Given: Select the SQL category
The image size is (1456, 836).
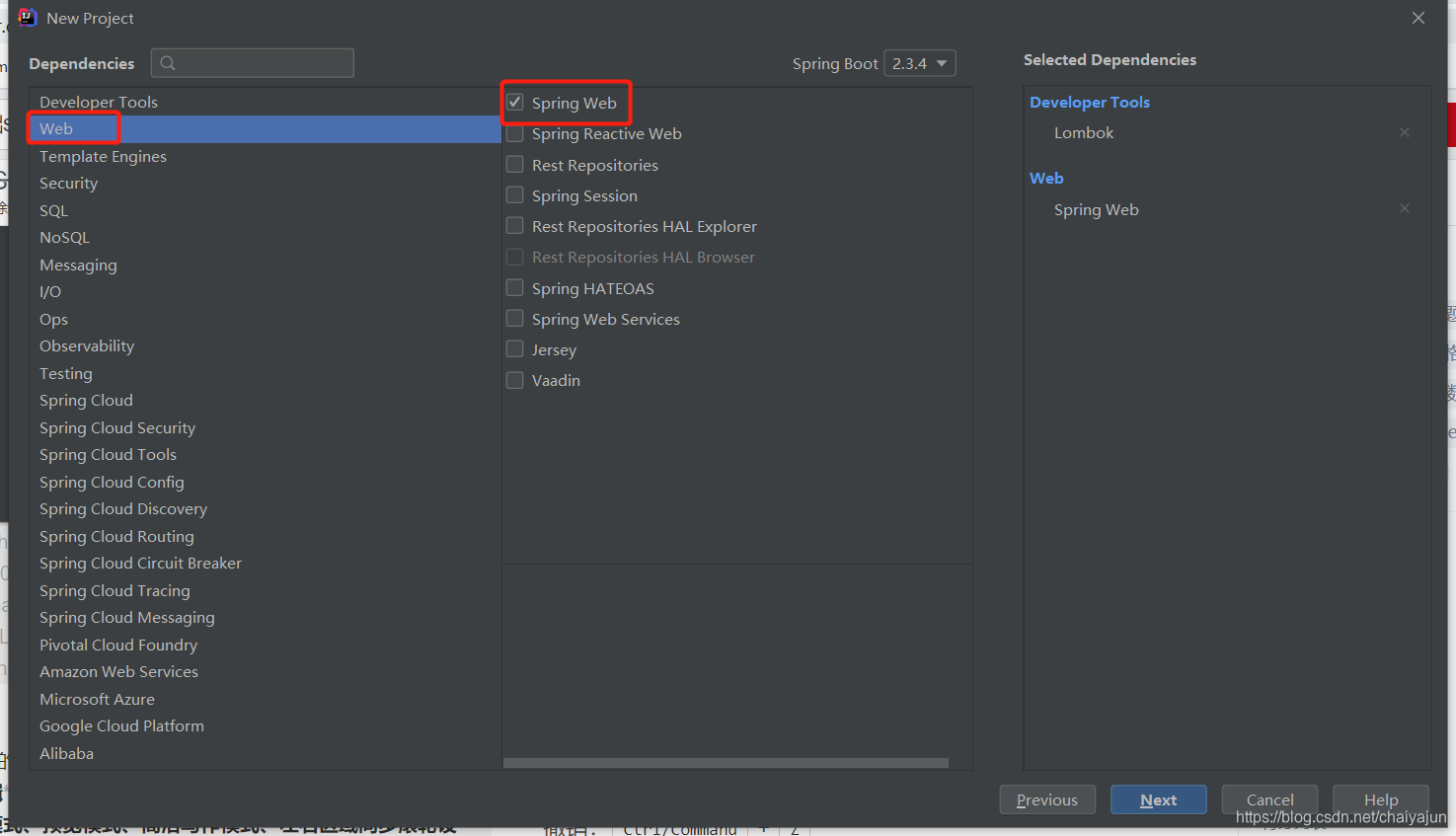Looking at the screenshot, I should pyautogui.click(x=266, y=210).
